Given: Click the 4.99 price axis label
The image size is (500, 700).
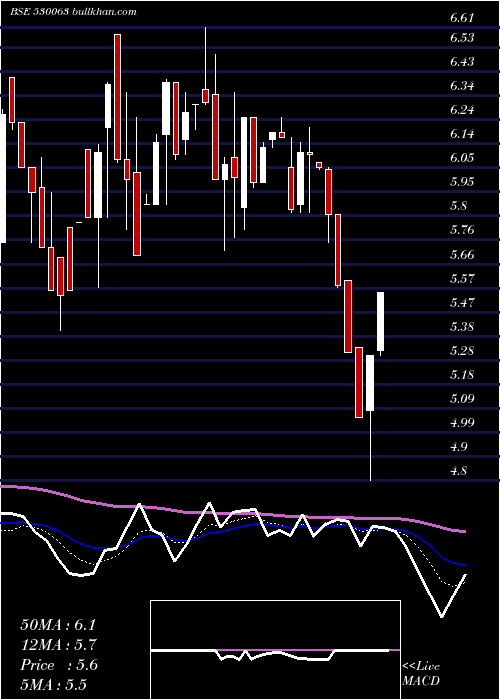Looking at the screenshot, I should click(461, 423).
